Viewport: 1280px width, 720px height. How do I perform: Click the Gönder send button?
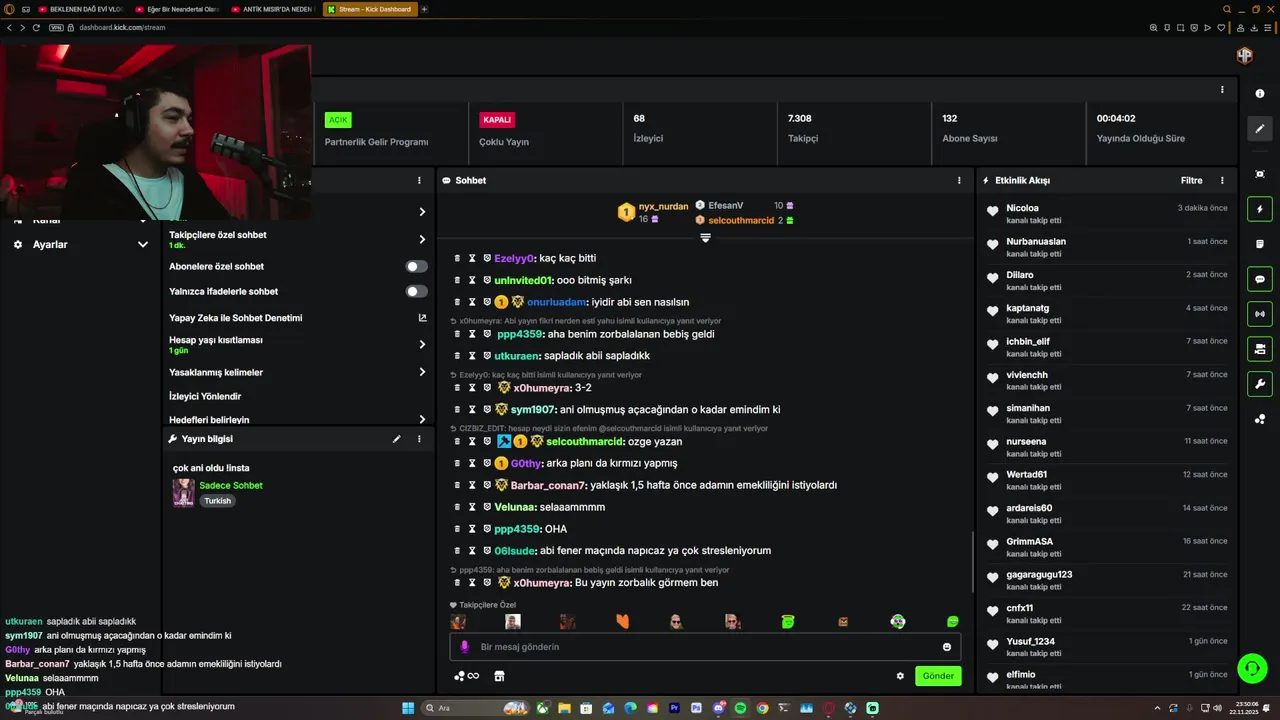click(938, 676)
